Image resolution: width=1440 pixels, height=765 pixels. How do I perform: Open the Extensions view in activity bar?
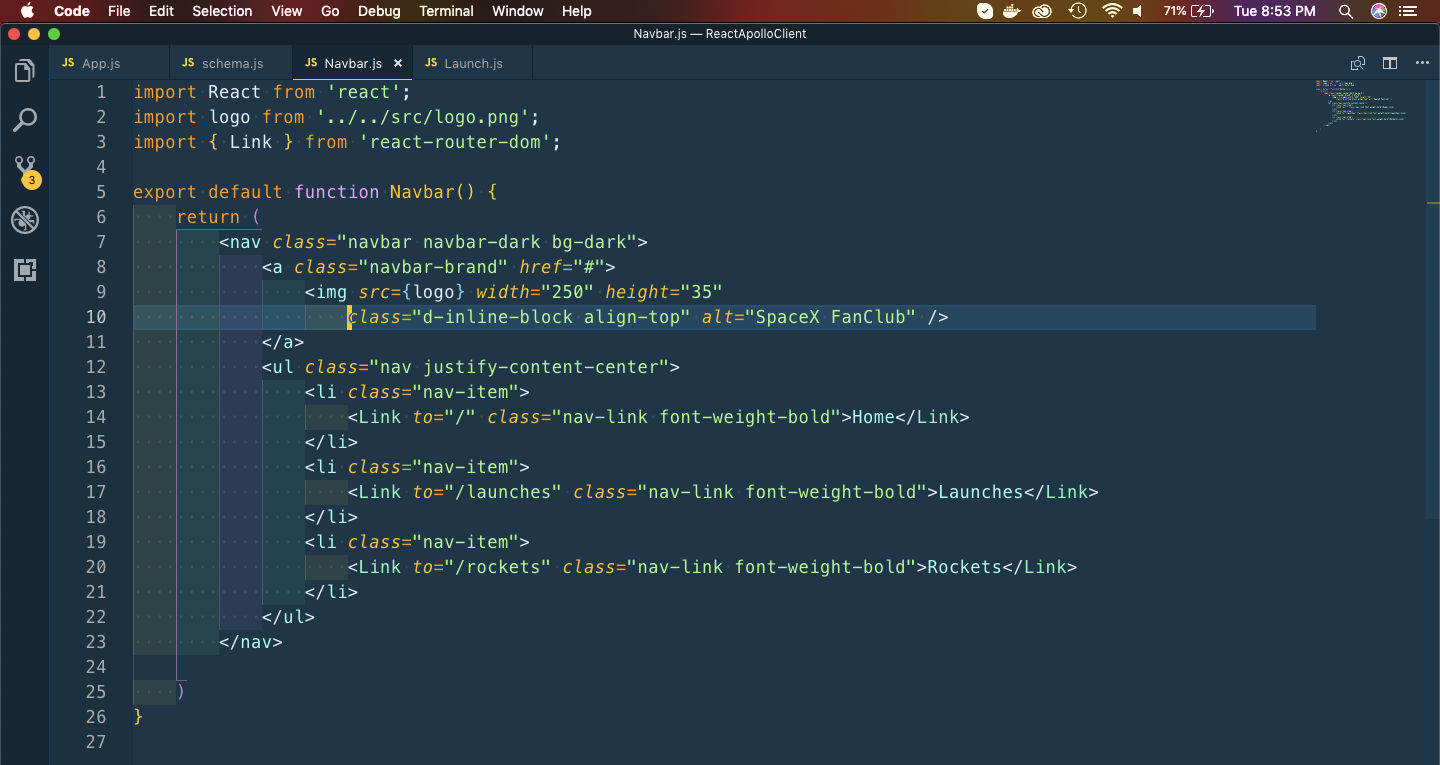[25, 269]
